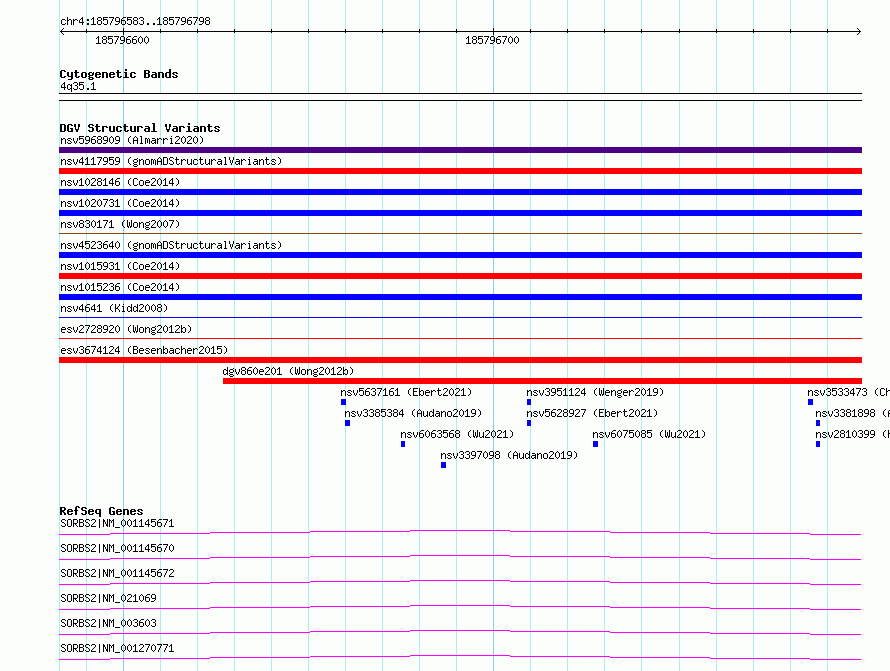
Task: Click the chr4:185796583..185796798 coordinate label
Action: tap(135, 21)
